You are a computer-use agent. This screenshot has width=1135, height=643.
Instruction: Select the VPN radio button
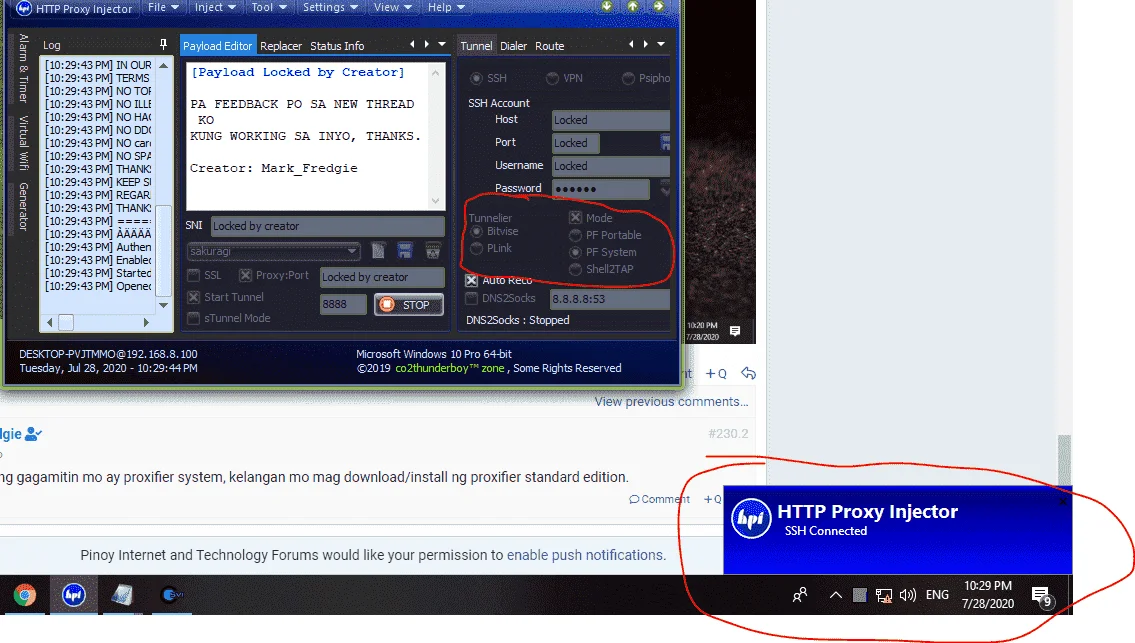point(552,77)
